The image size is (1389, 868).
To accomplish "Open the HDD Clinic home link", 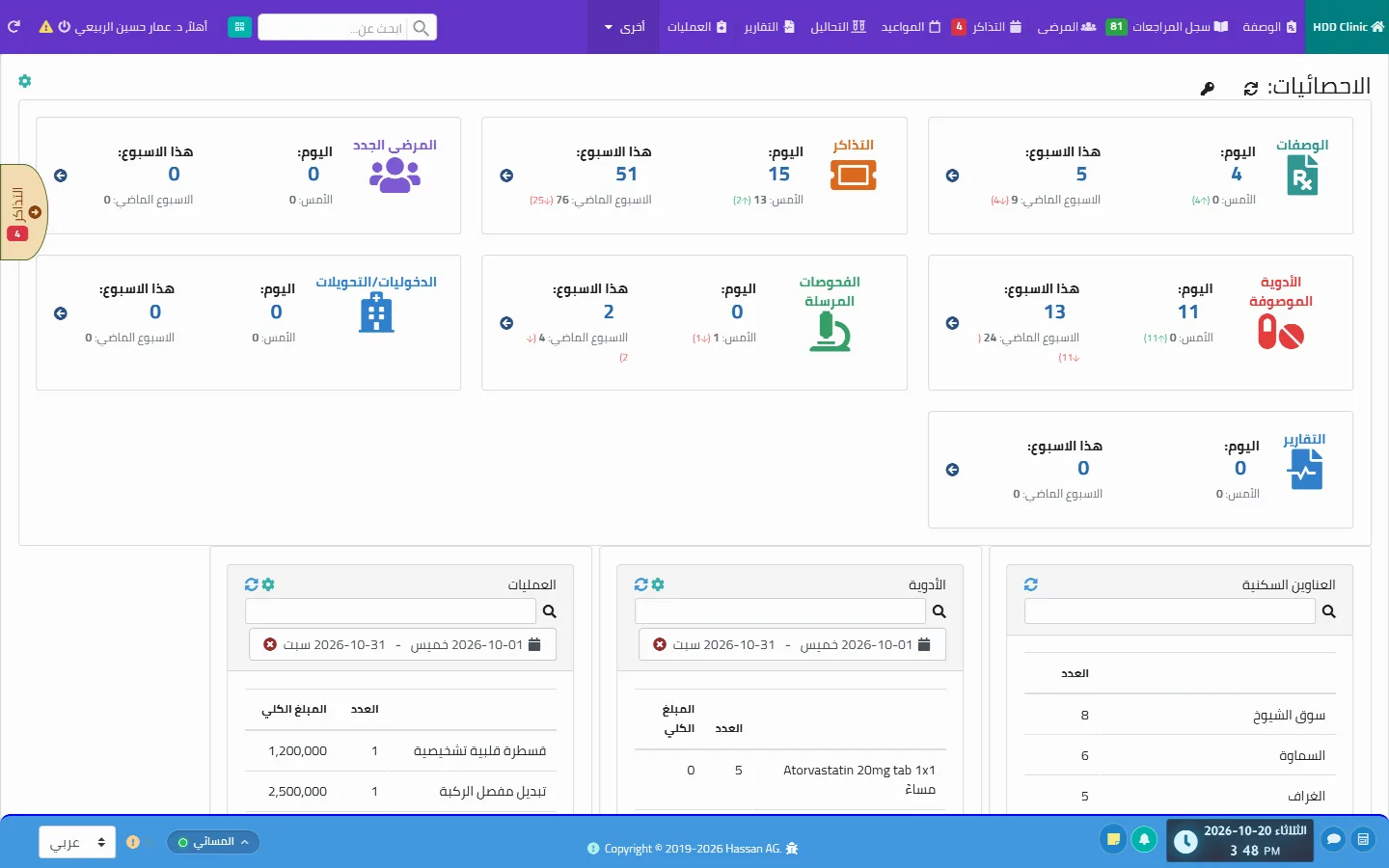I will (1348, 27).
